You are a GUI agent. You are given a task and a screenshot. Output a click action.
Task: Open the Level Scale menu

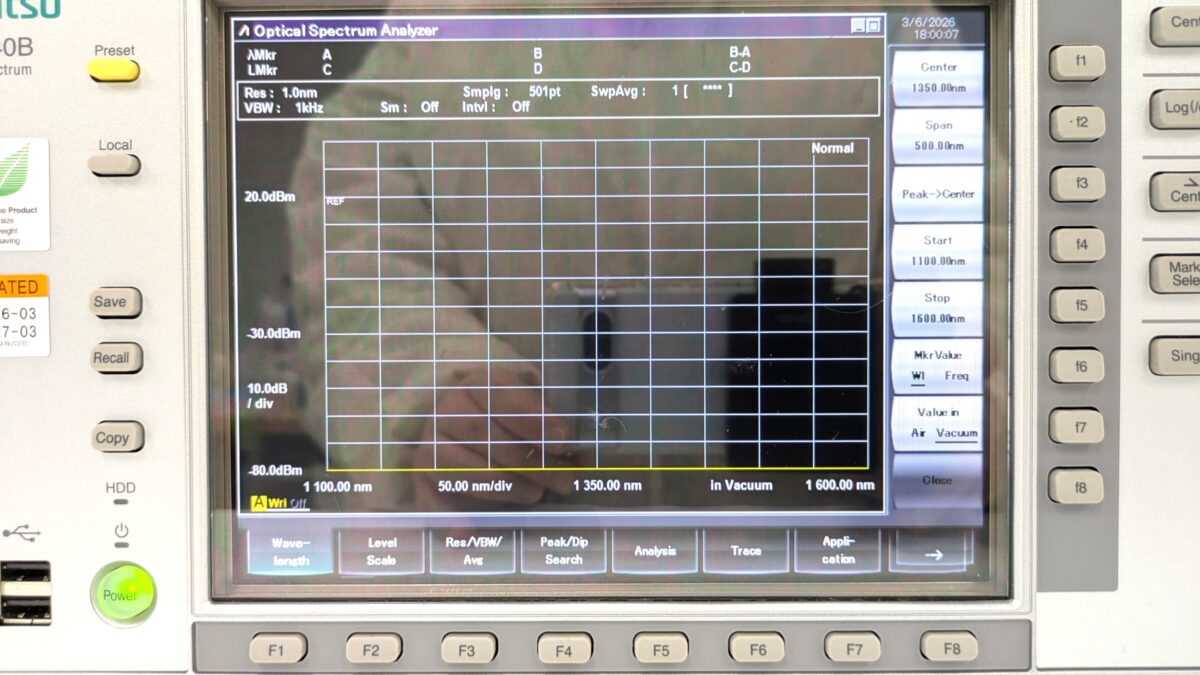click(x=381, y=552)
